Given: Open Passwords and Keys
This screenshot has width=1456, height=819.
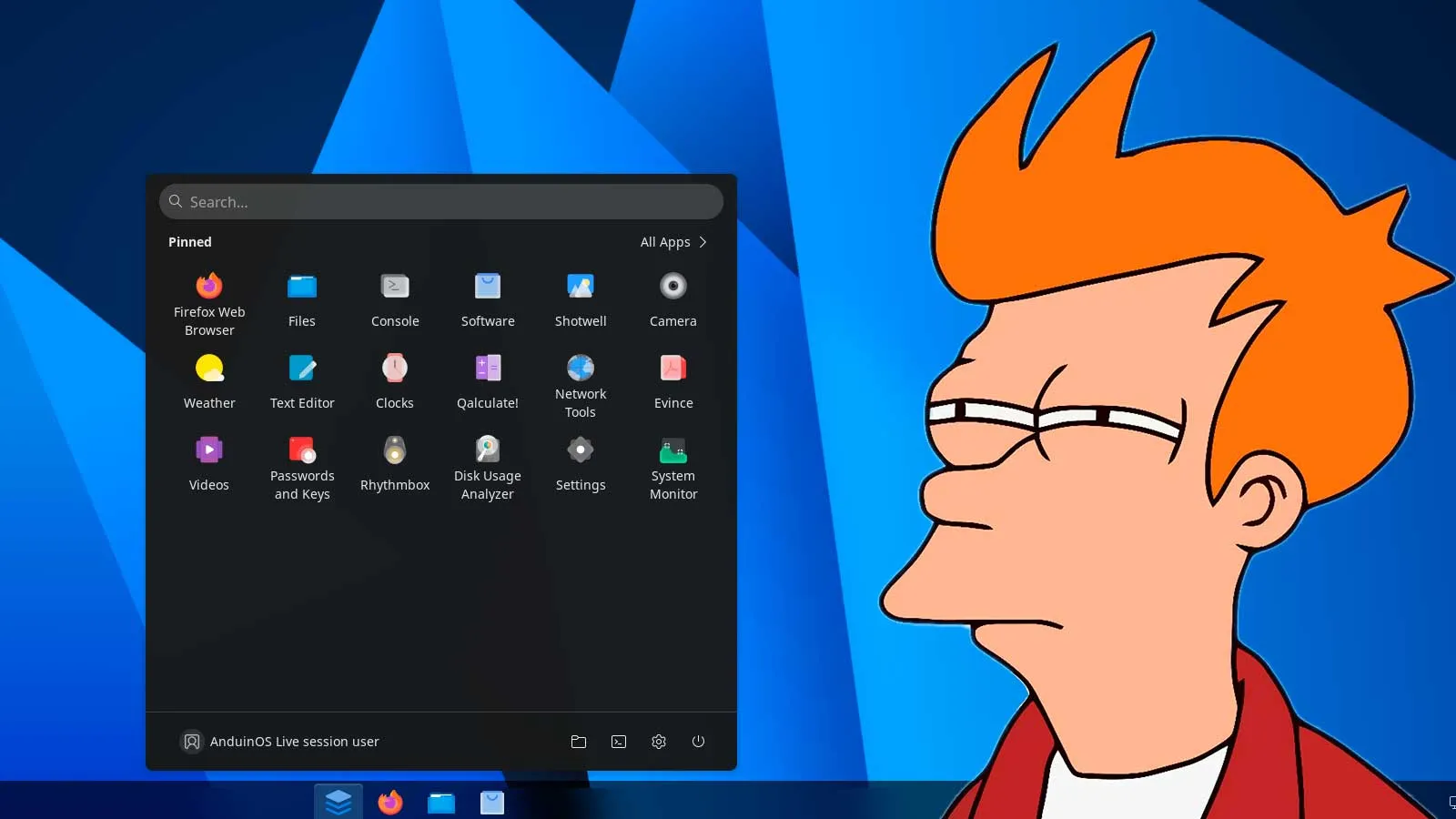Looking at the screenshot, I should [302, 467].
